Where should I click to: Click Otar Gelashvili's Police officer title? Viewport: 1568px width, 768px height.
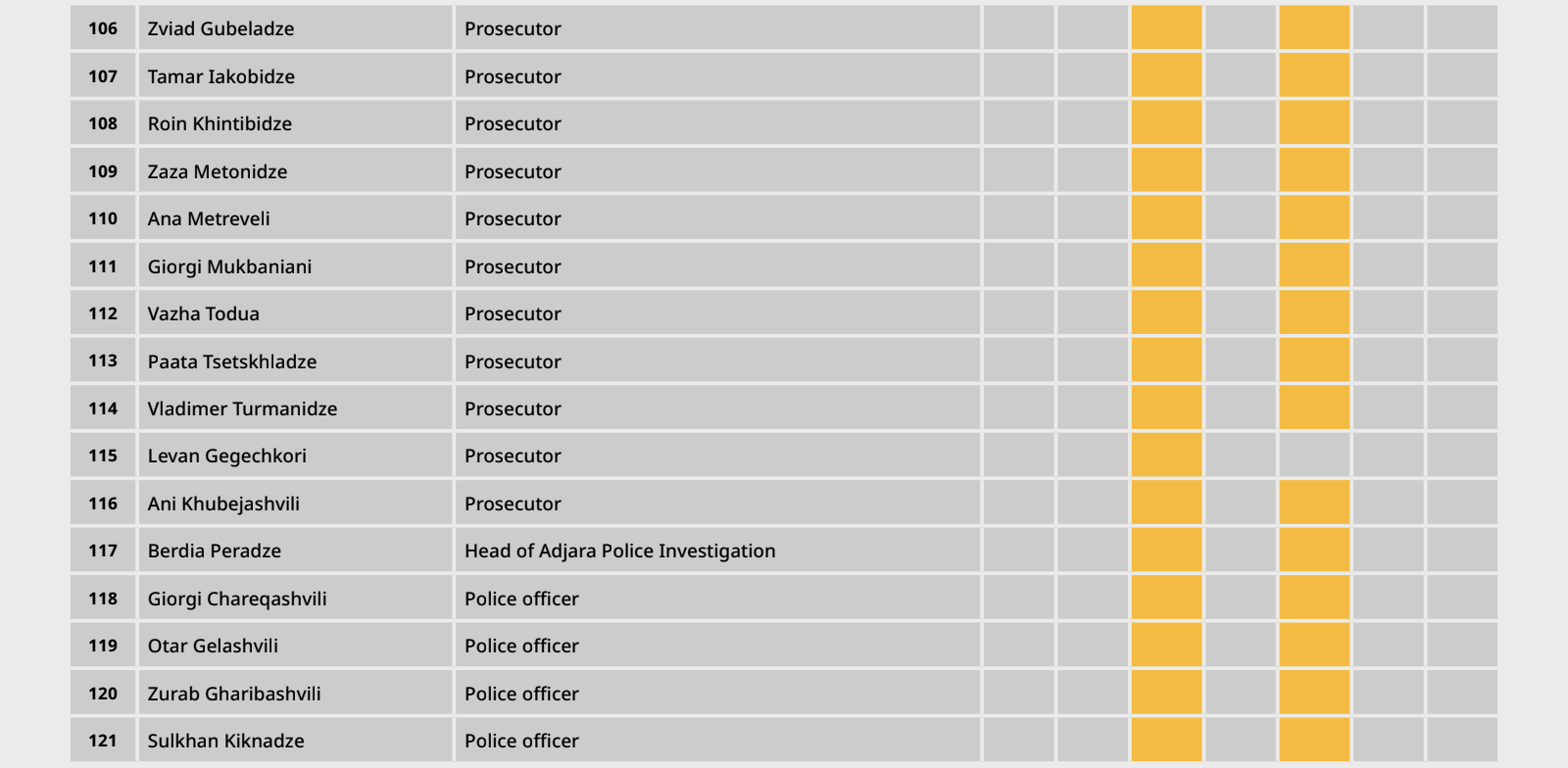point(521,646)
